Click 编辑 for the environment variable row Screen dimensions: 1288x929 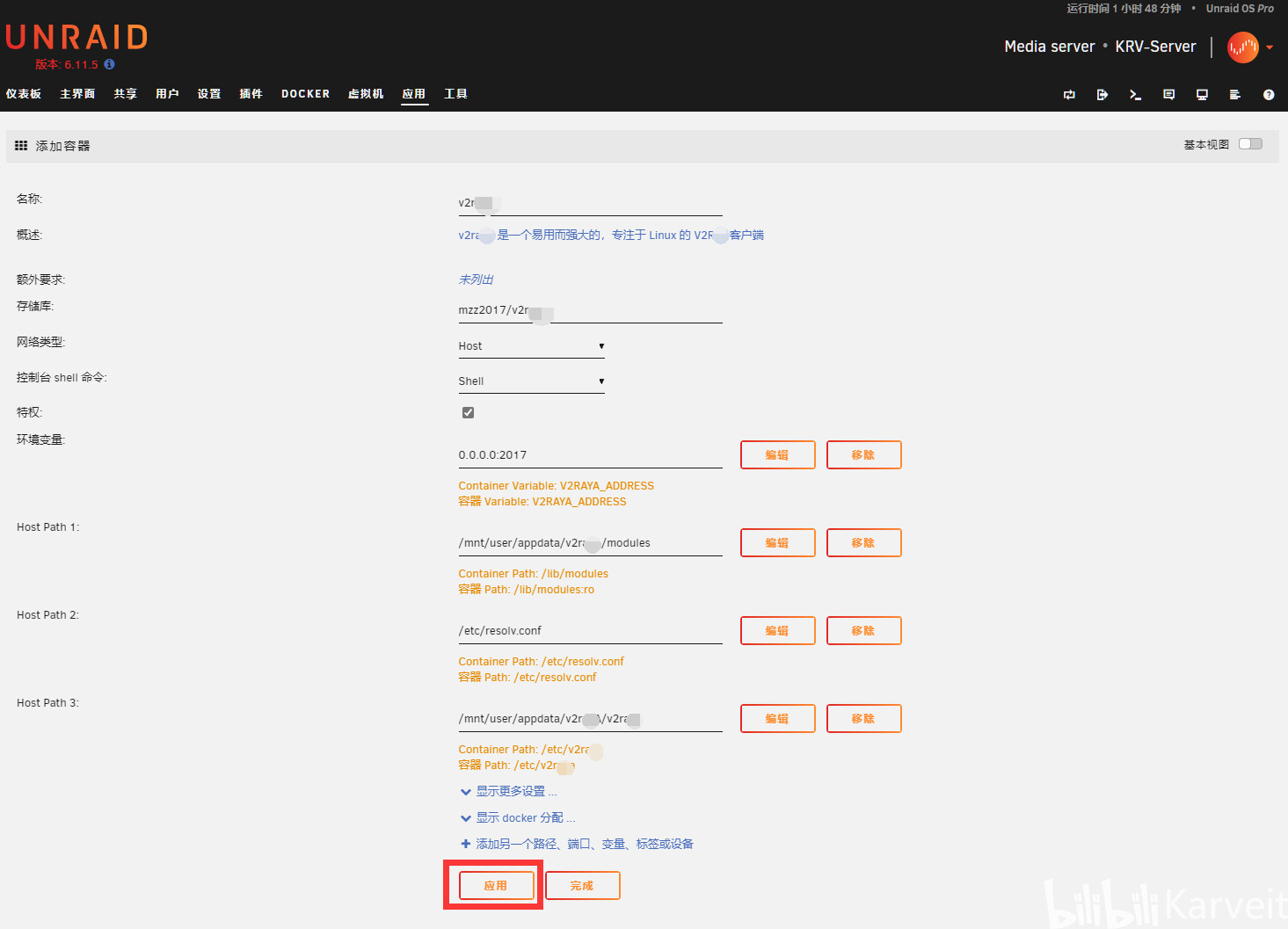(777, 455)
